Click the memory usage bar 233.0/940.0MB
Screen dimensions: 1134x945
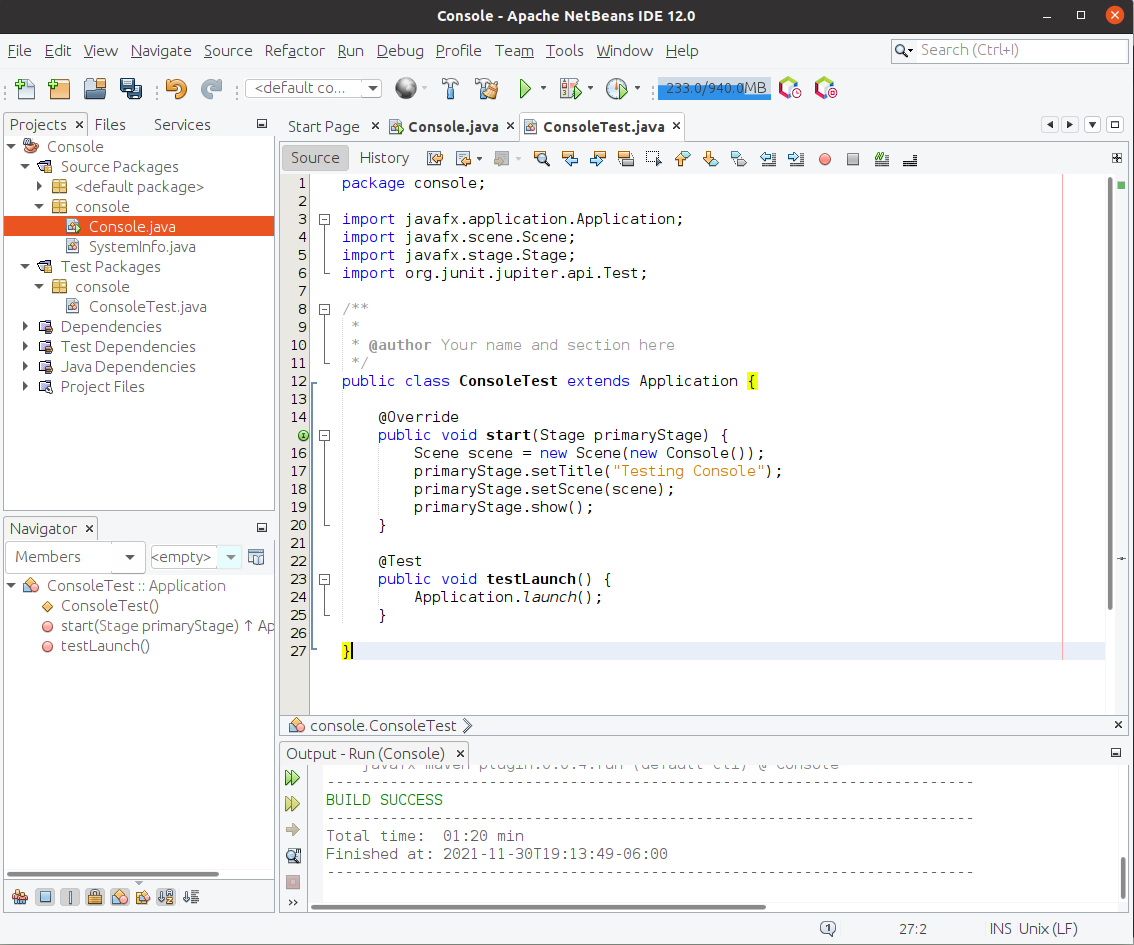pyautogui.click(x=714, y=89)
